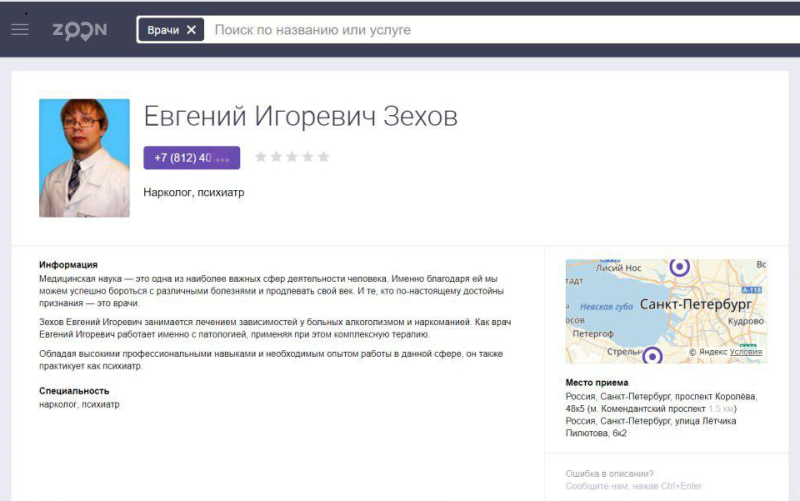Reveal the +7 (812) phone number
The height and width of the screenshot is (501, 800).
click(191, 158)
